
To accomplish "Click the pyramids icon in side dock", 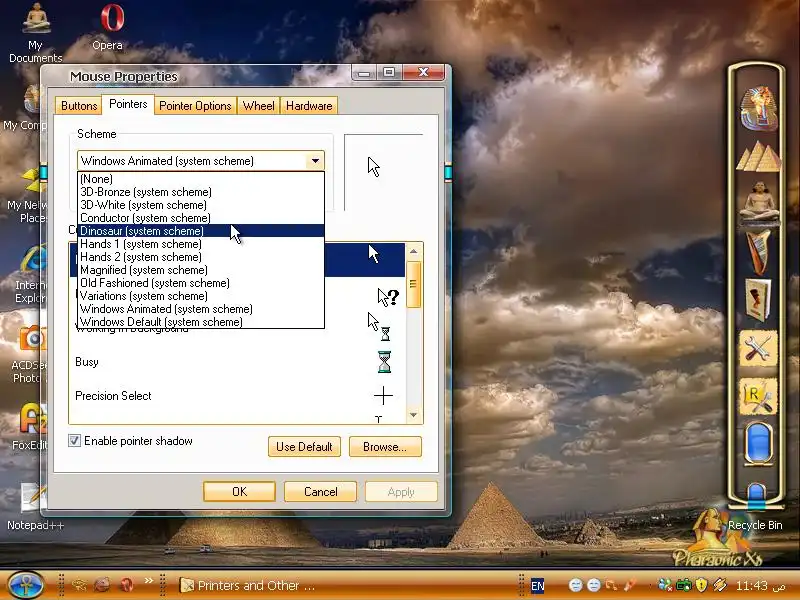I will pos(759,157).
